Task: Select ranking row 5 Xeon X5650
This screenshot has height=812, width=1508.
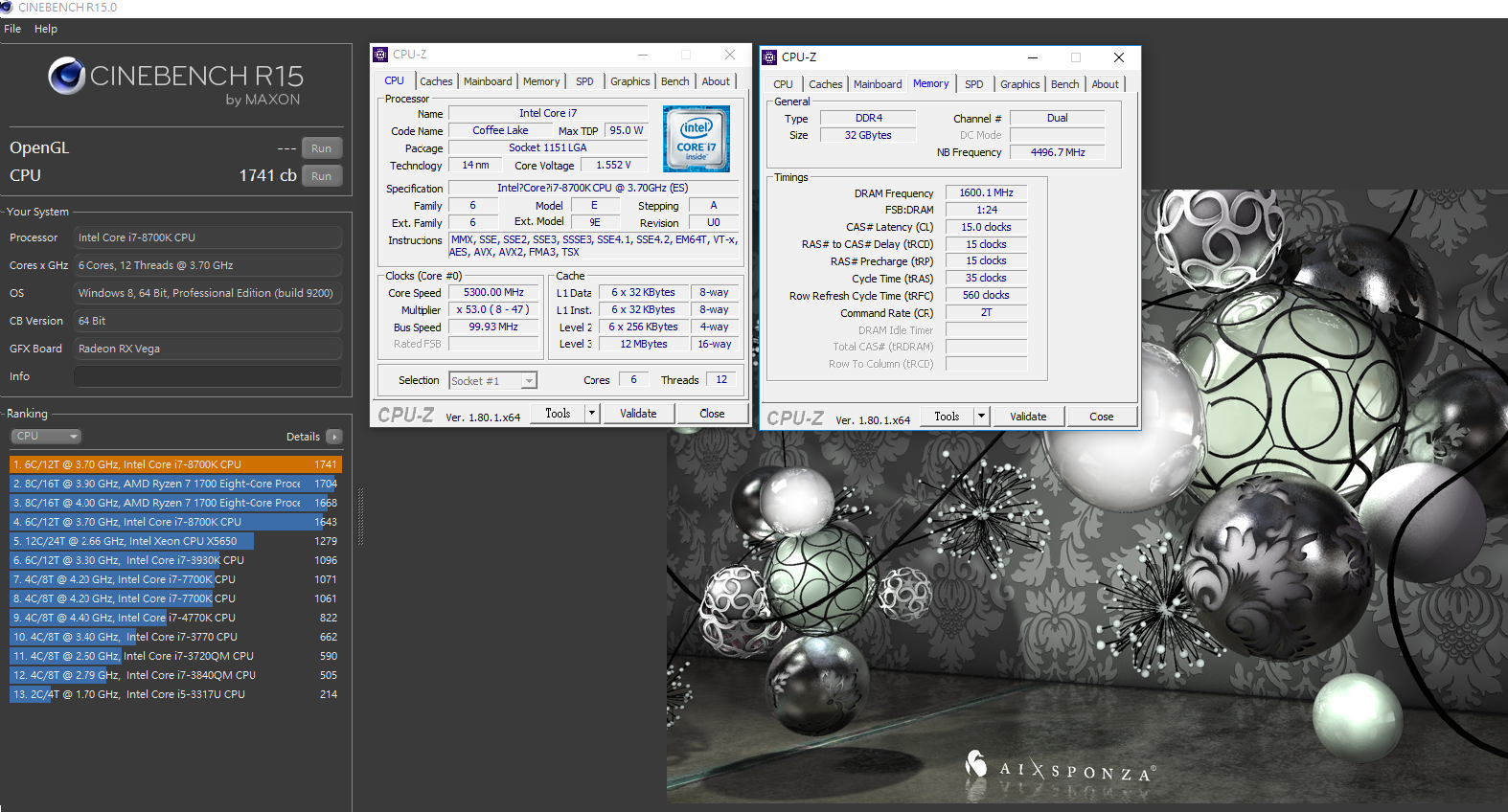Action: [175, 541]
